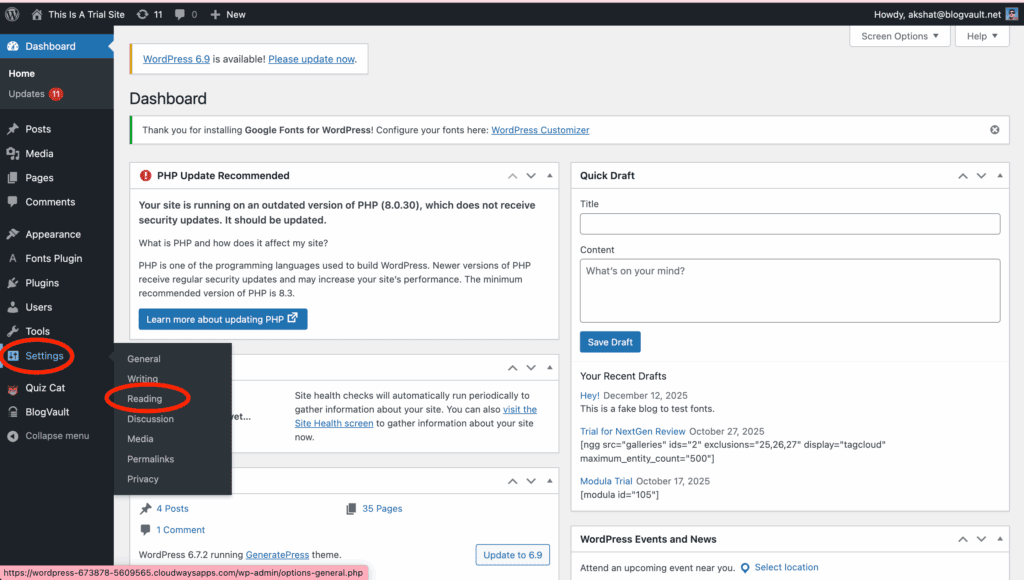Open the Site Health screen link

pos(334,423)
